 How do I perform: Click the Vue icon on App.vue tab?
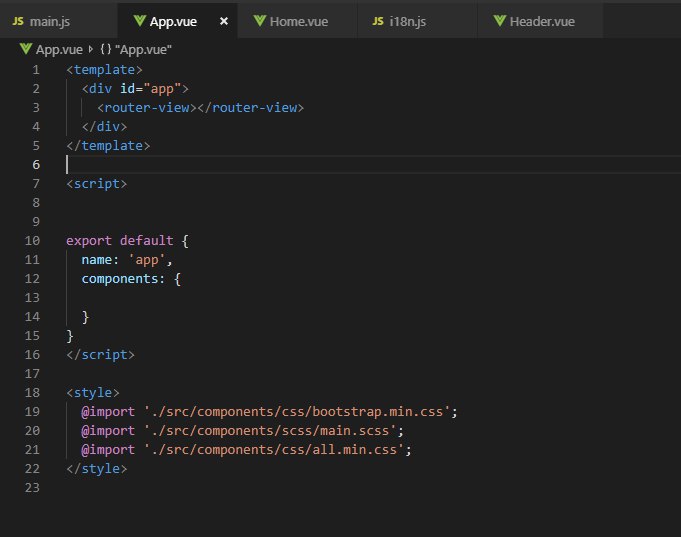[x=139, y=20]
